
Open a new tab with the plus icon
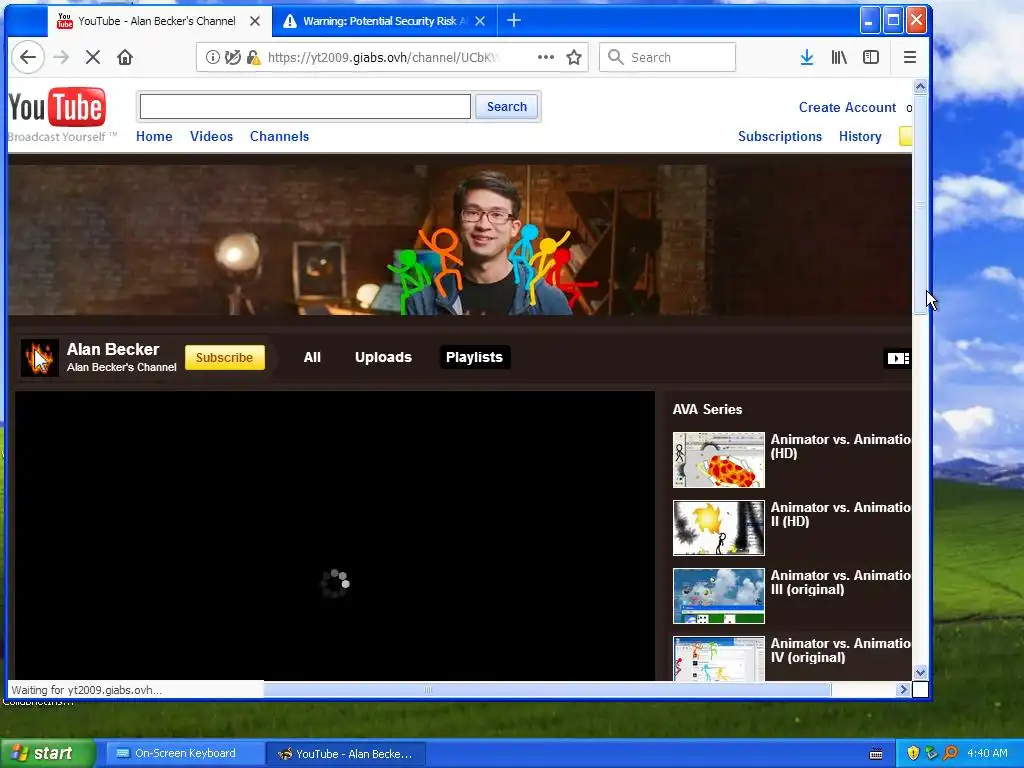pyautogui.click(x=514, y=21)
